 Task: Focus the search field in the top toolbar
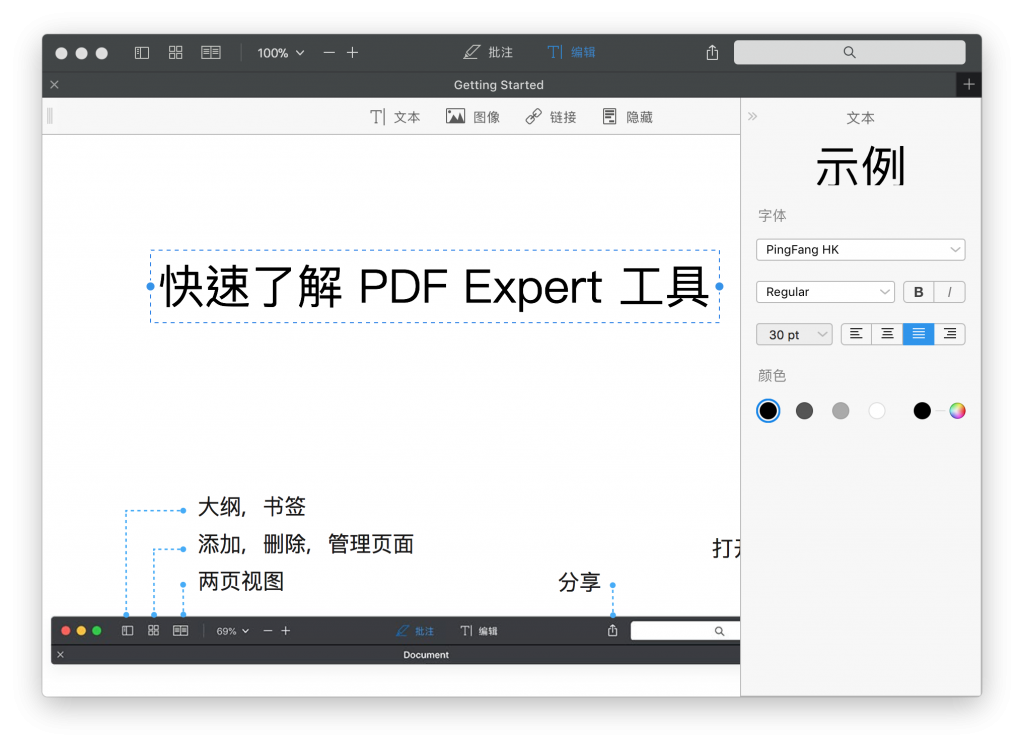click(x=850, y=52)
